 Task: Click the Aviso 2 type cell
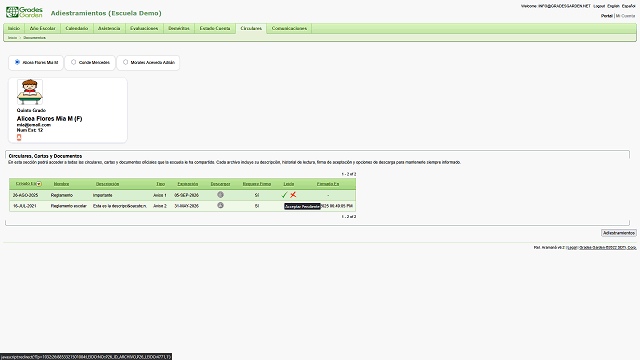click(x=160, y=206)
